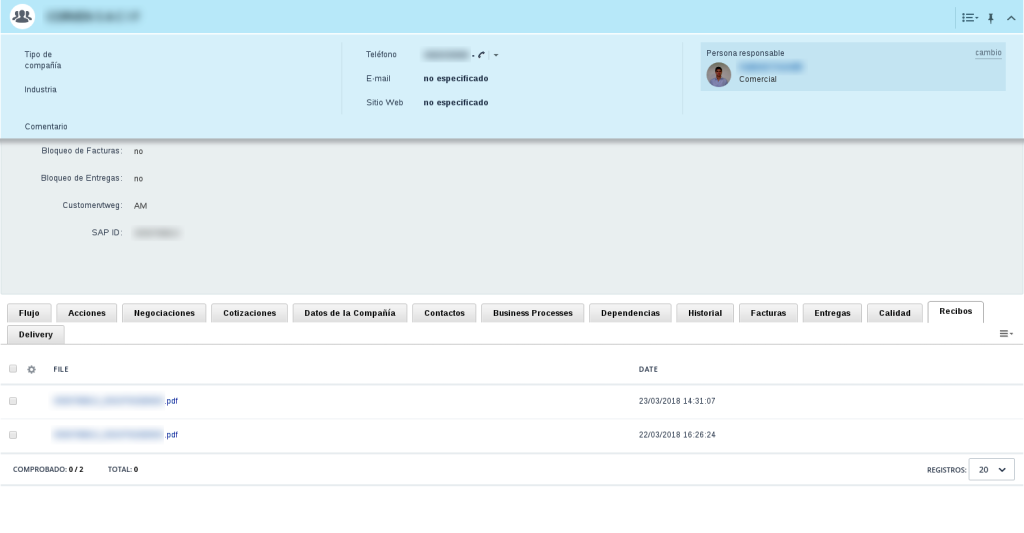Open the Facturas tab
This screenshot has width=1024, height=533.
click(x=768, y=313)
